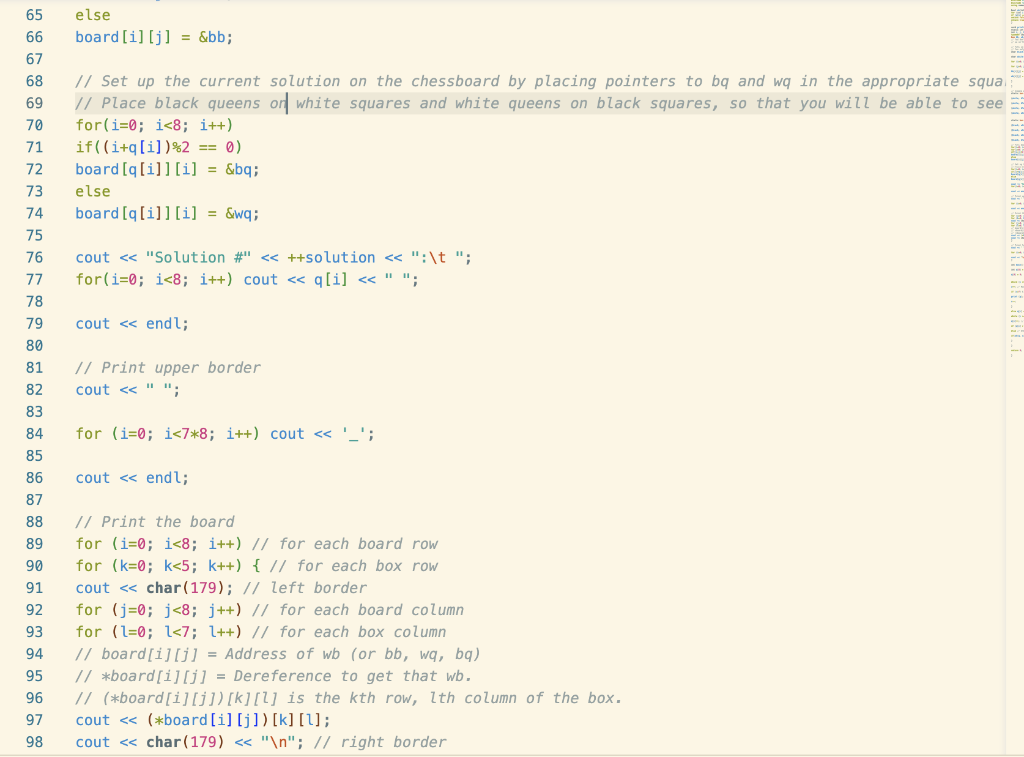Click 'board[q[i]][i] = &wq;' assignment
This screenshot has width=1024, height=757.
click(167, 214)
